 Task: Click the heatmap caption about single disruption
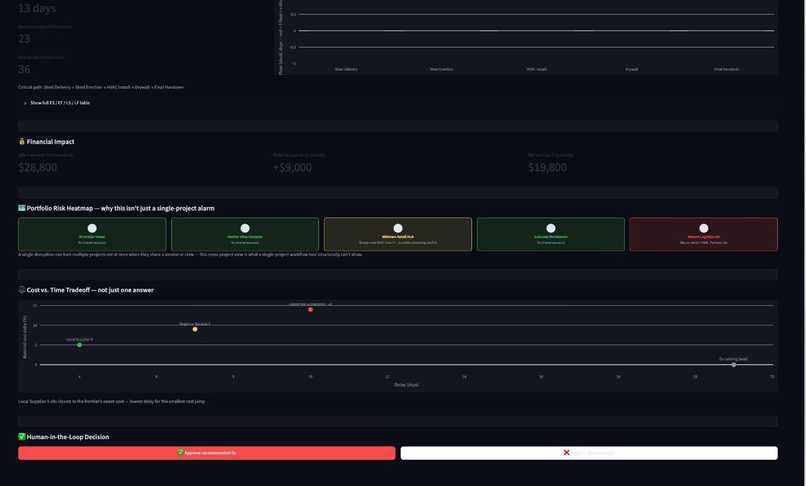tap(190, 255)
